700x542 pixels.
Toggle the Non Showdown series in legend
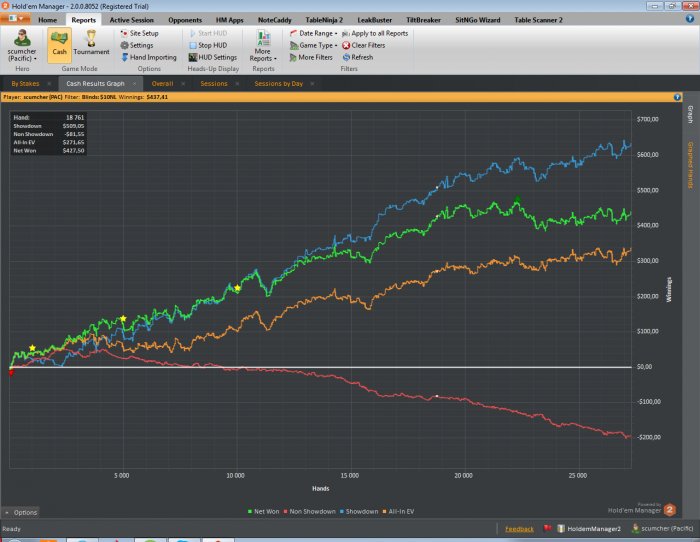pos(309,511)
